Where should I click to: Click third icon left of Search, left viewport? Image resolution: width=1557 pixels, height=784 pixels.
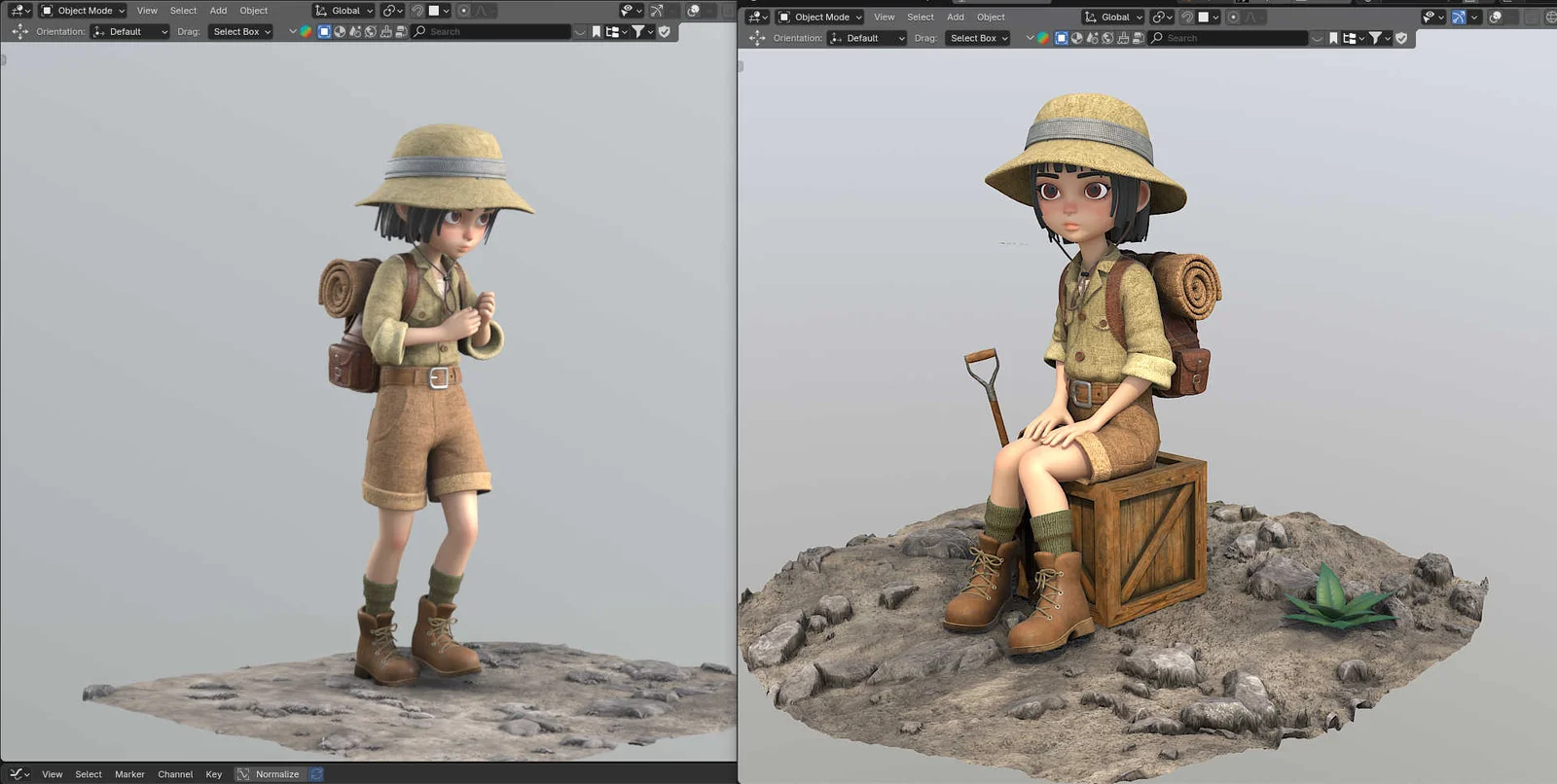coord(355,31)
